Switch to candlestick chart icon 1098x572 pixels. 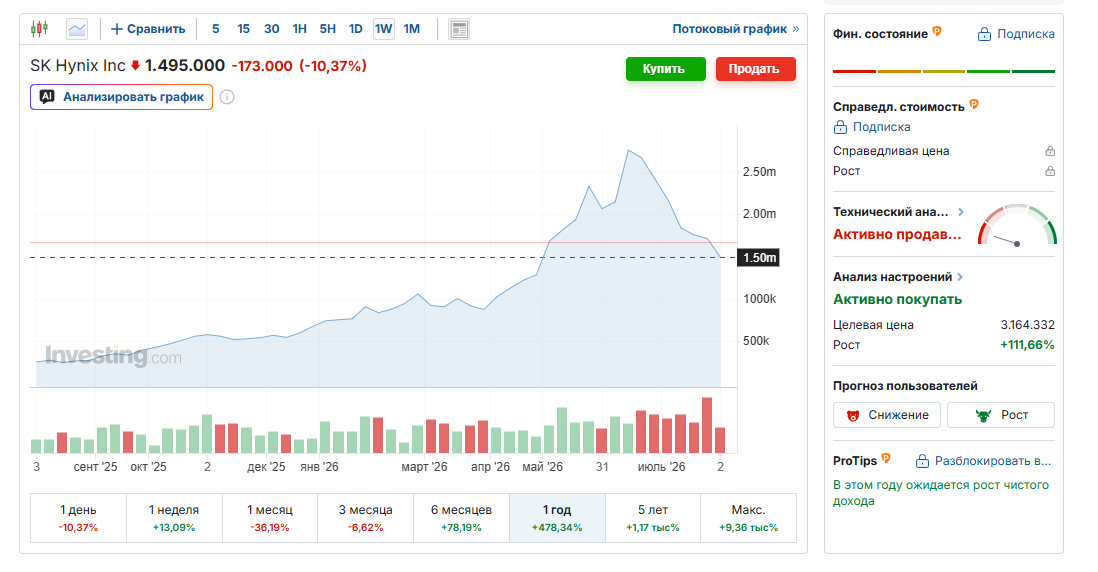coord(39,29)
